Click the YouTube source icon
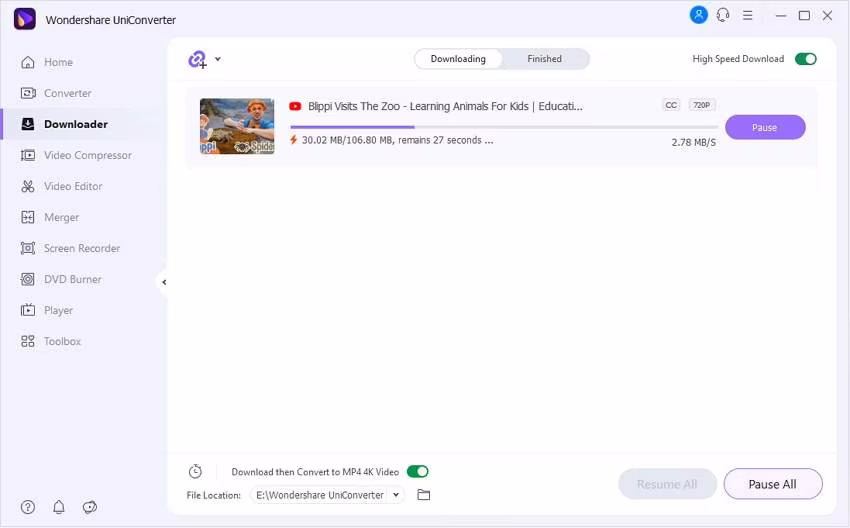Image resolution: width=850 pixels, height=528 pixels. coord(295,106)
